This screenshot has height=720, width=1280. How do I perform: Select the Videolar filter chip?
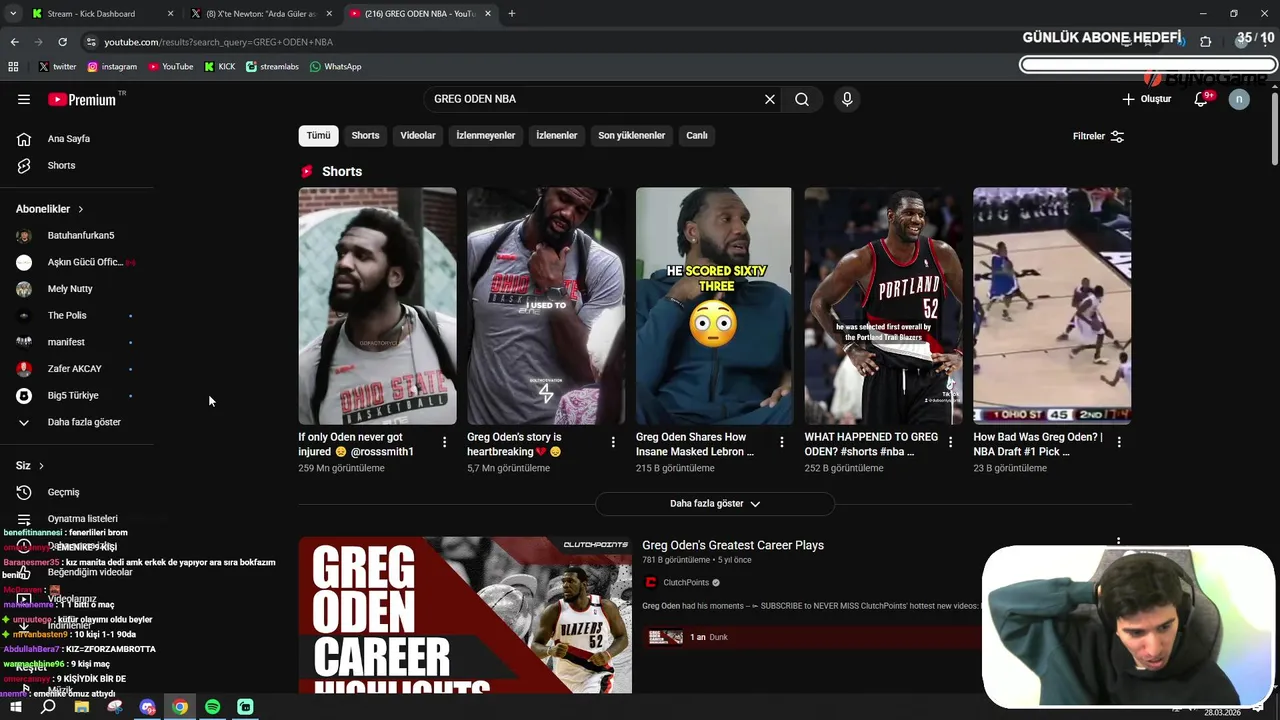[x=418, y=136]
